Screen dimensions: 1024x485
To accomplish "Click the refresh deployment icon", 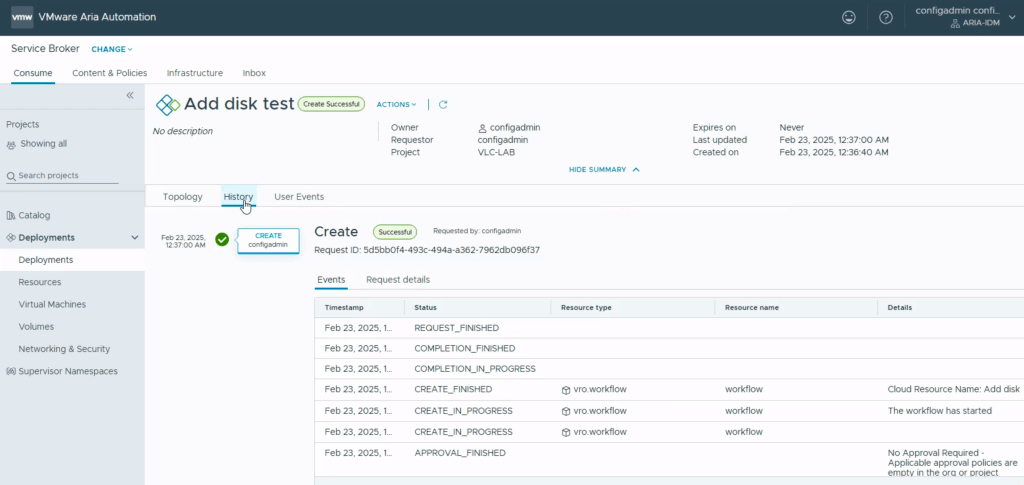I will click(x=443, y=104).
